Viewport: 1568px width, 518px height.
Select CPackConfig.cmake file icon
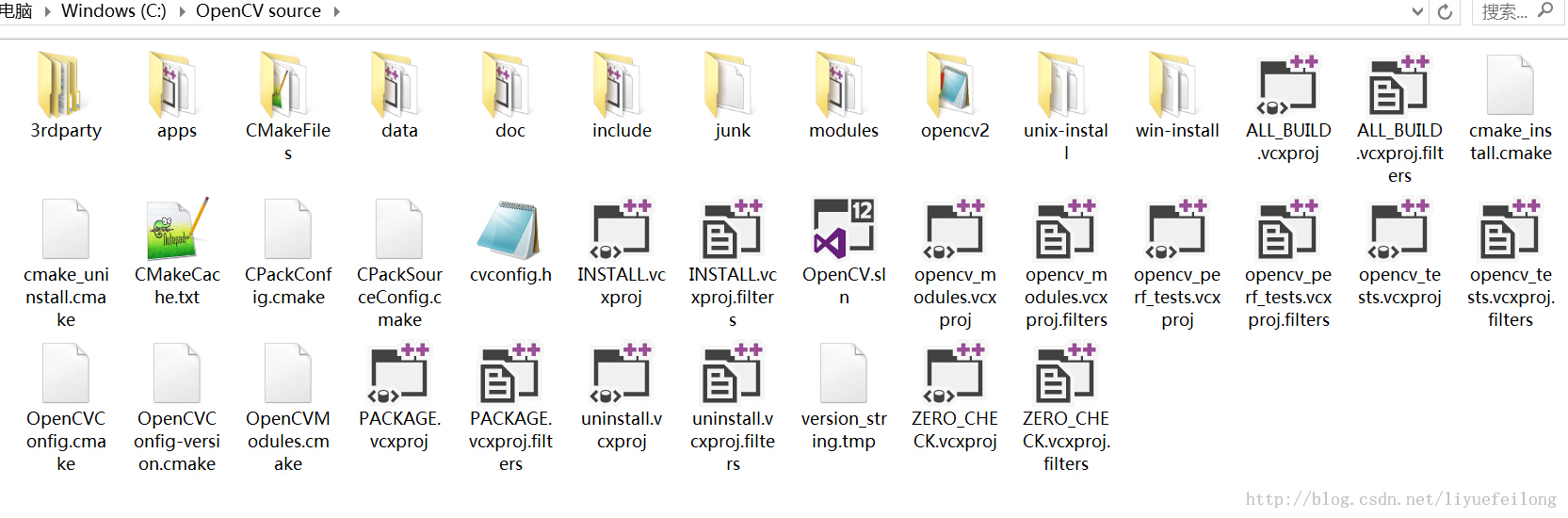pos(288,229)
